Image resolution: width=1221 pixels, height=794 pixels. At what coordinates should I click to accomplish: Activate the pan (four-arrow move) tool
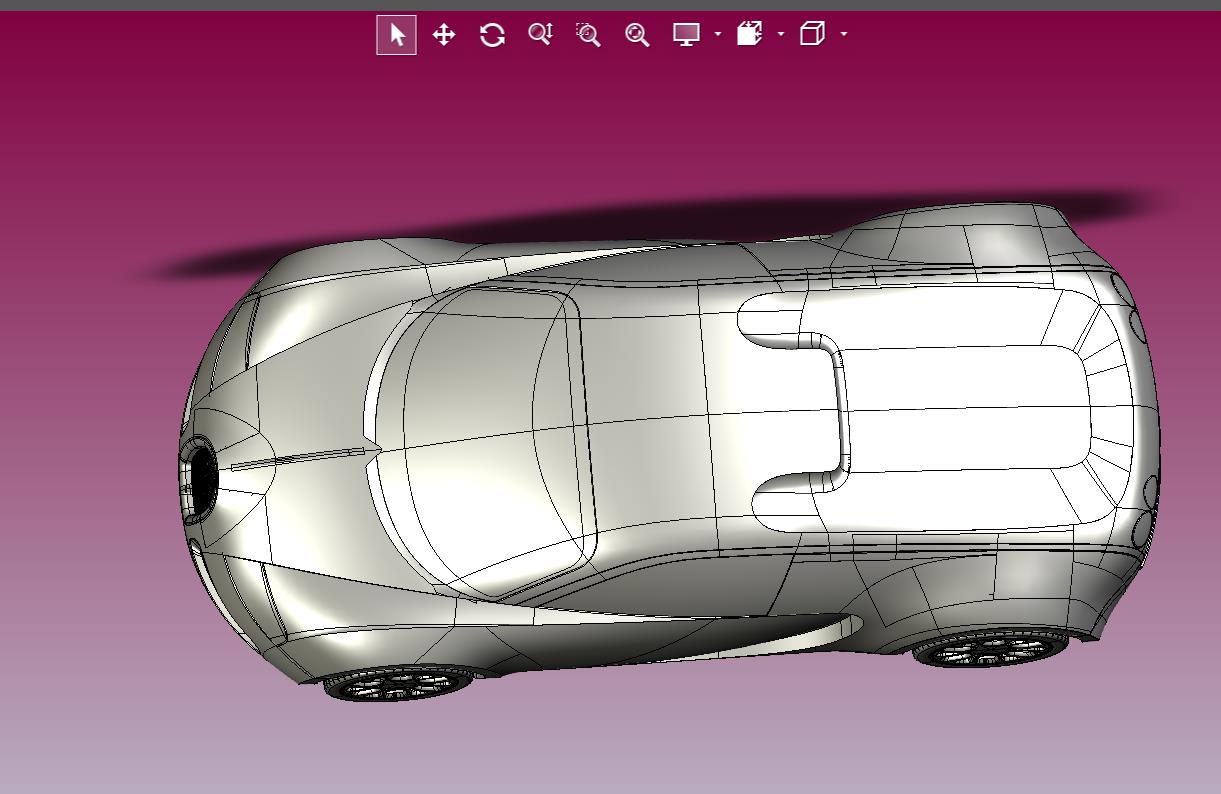(444, 35)
